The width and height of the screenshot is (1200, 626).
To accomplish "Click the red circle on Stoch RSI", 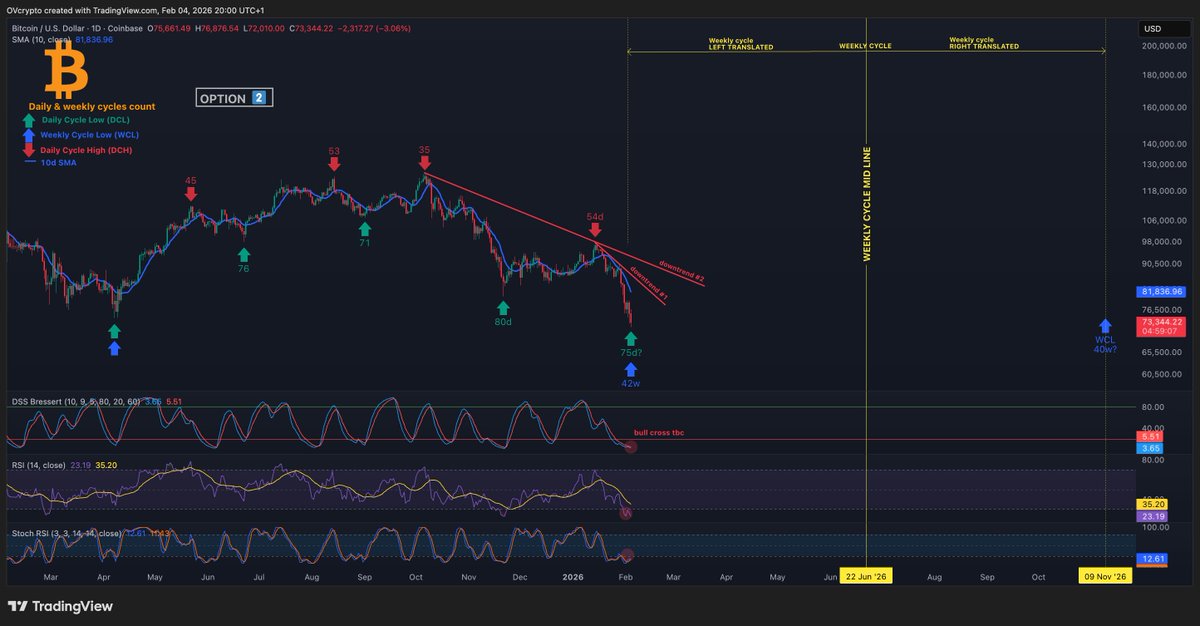I will pos(627,555).
